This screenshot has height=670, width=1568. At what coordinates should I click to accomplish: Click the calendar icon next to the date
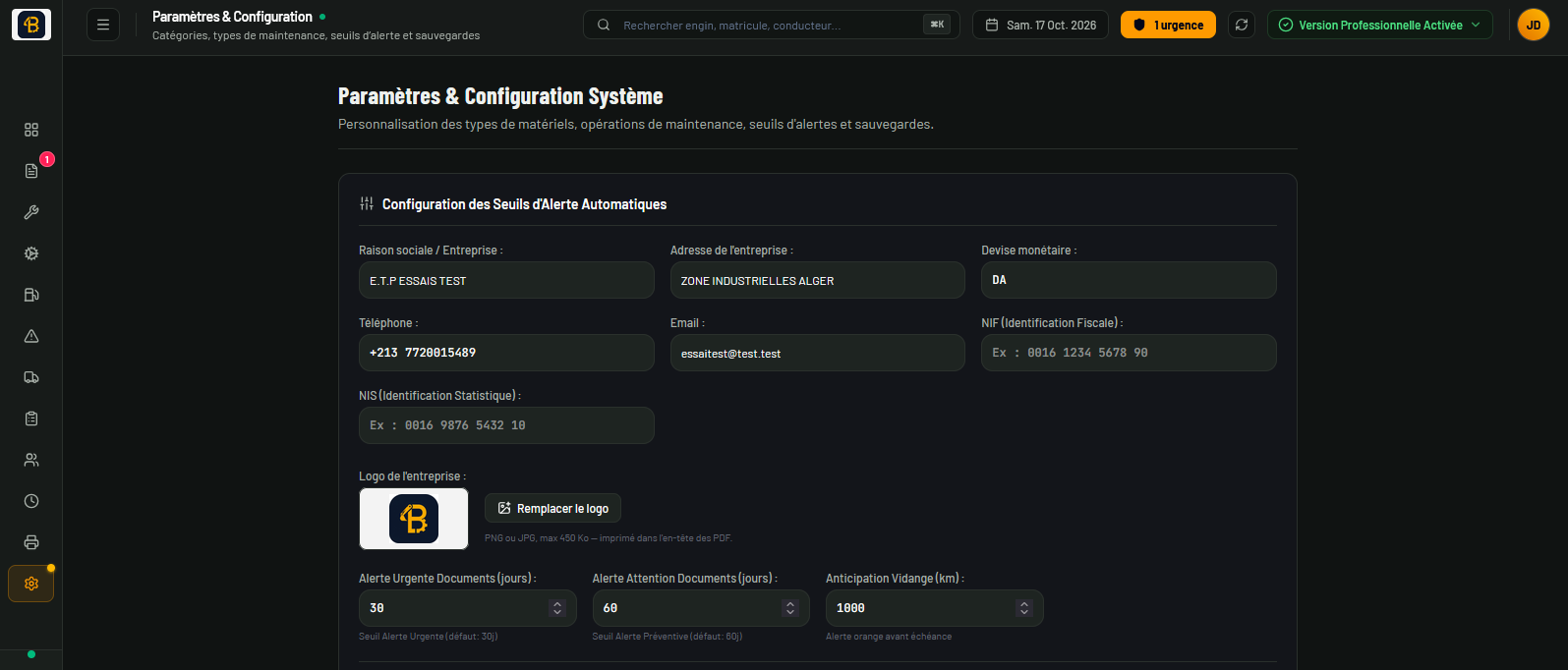992,25
